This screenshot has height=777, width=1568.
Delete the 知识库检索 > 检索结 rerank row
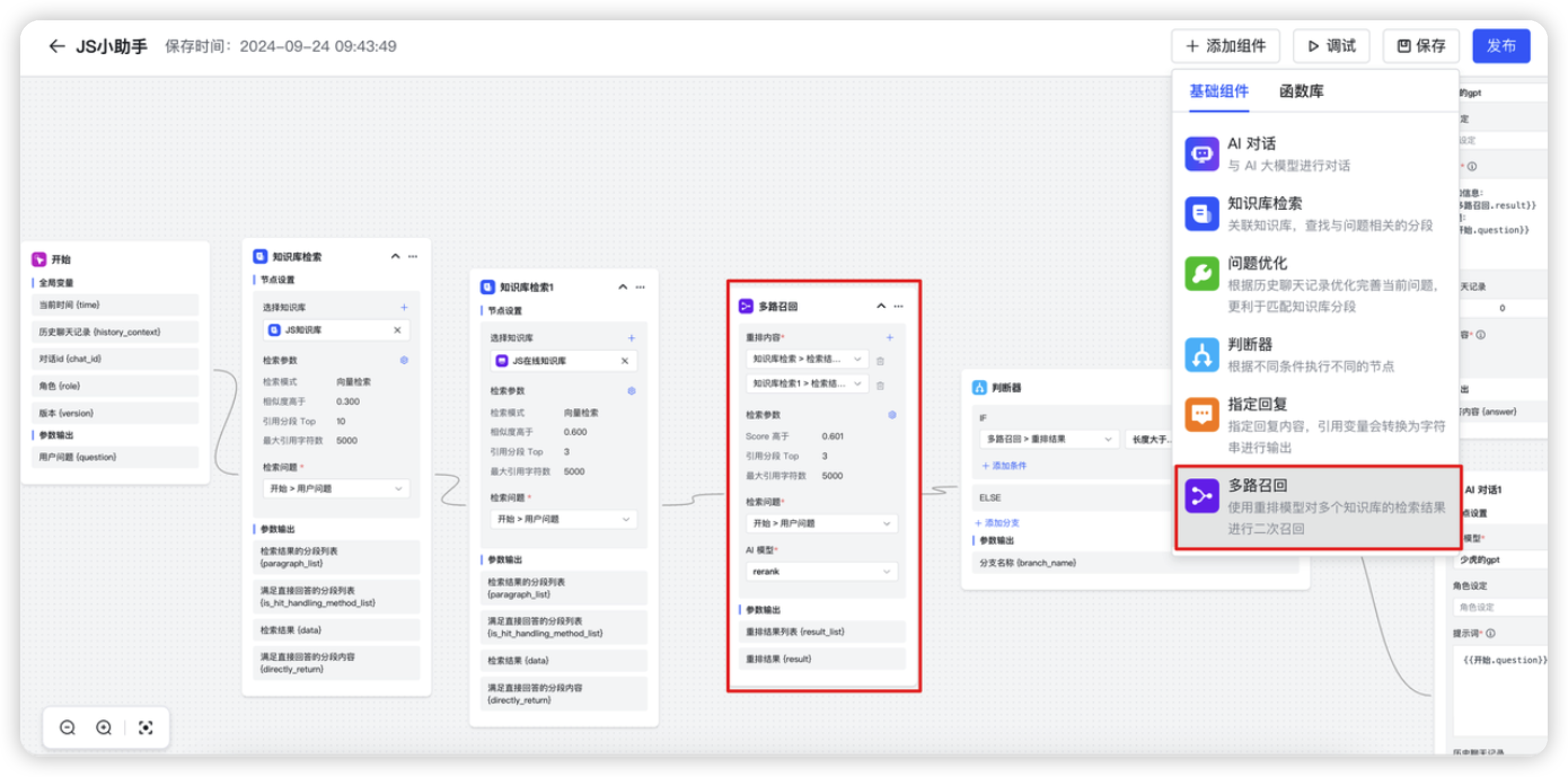[880, 360]
